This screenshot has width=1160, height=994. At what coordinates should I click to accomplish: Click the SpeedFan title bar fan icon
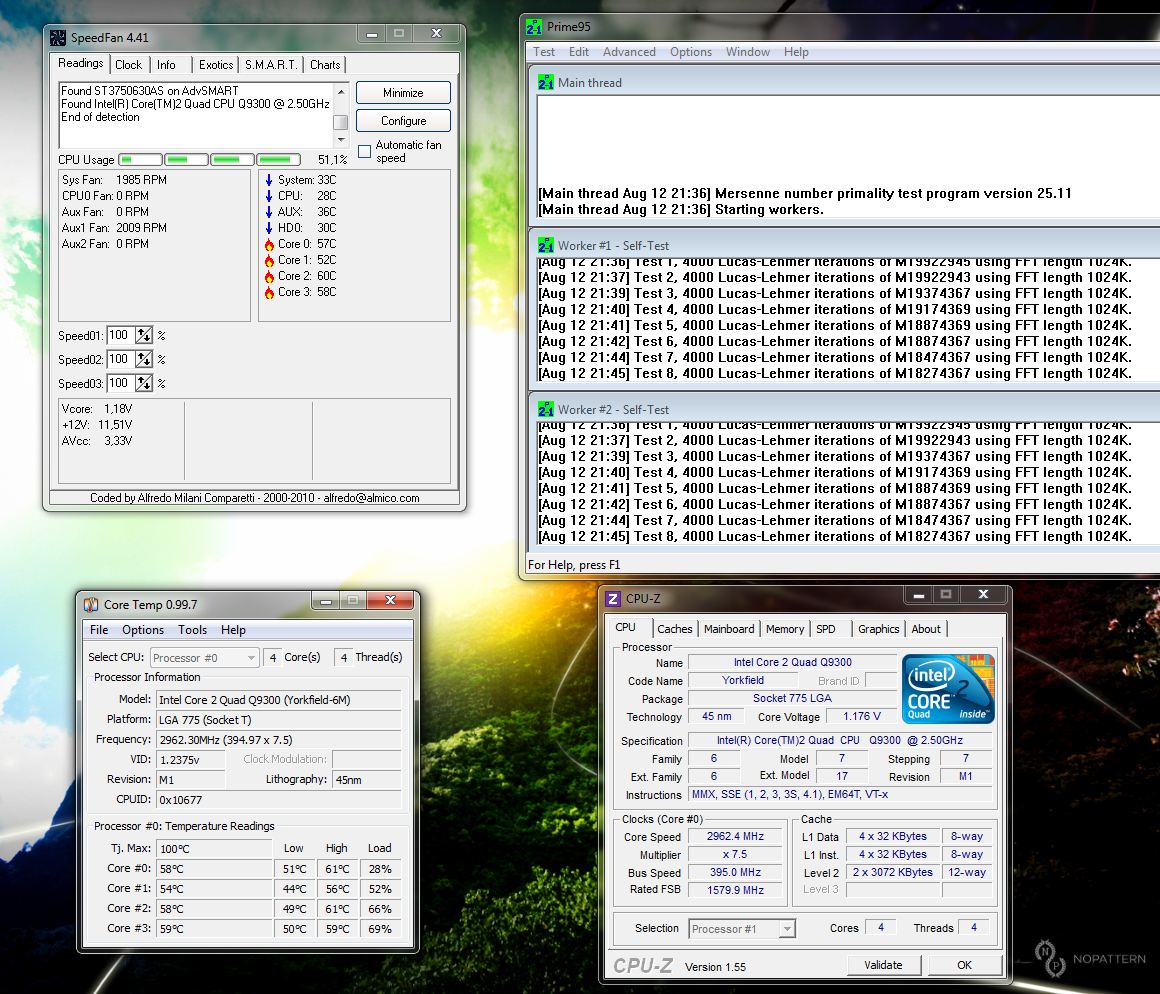coord(58,38)
